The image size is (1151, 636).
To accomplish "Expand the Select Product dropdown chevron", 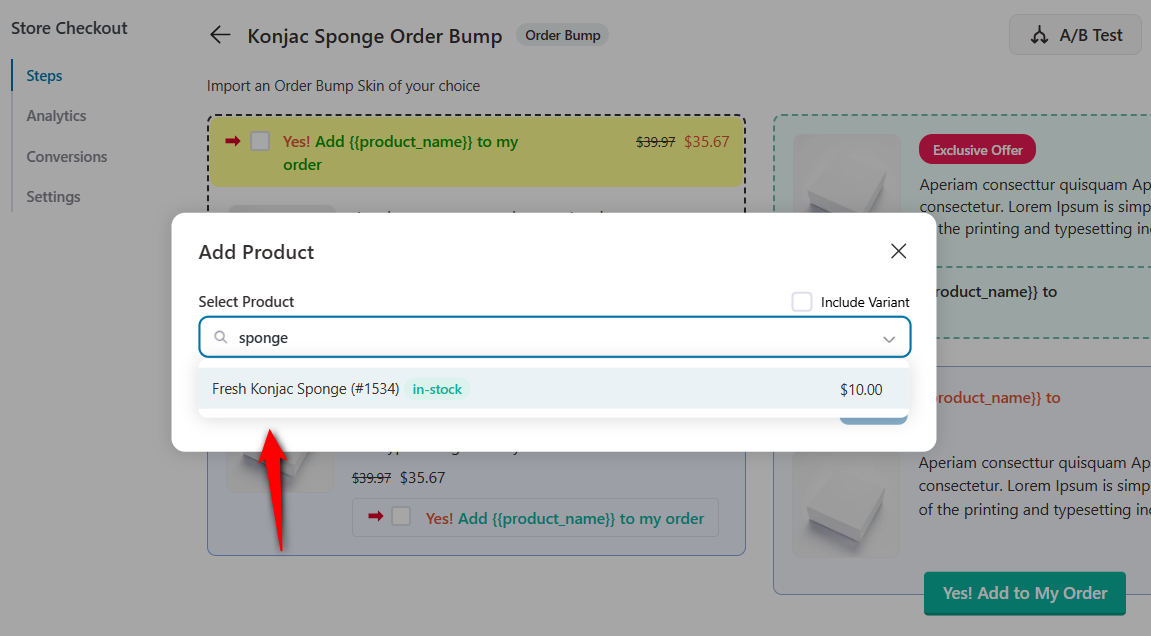I will point(888,338).
